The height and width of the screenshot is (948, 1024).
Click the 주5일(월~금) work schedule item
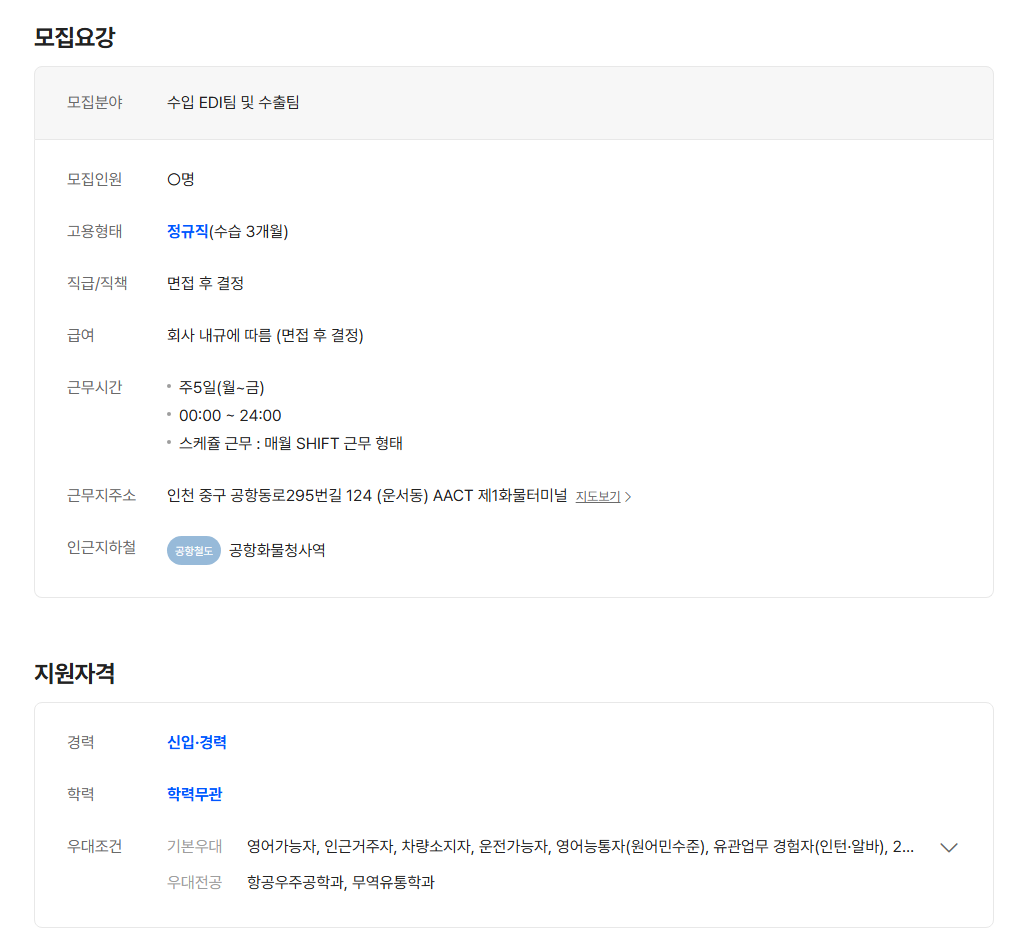(x=221, y=387)
